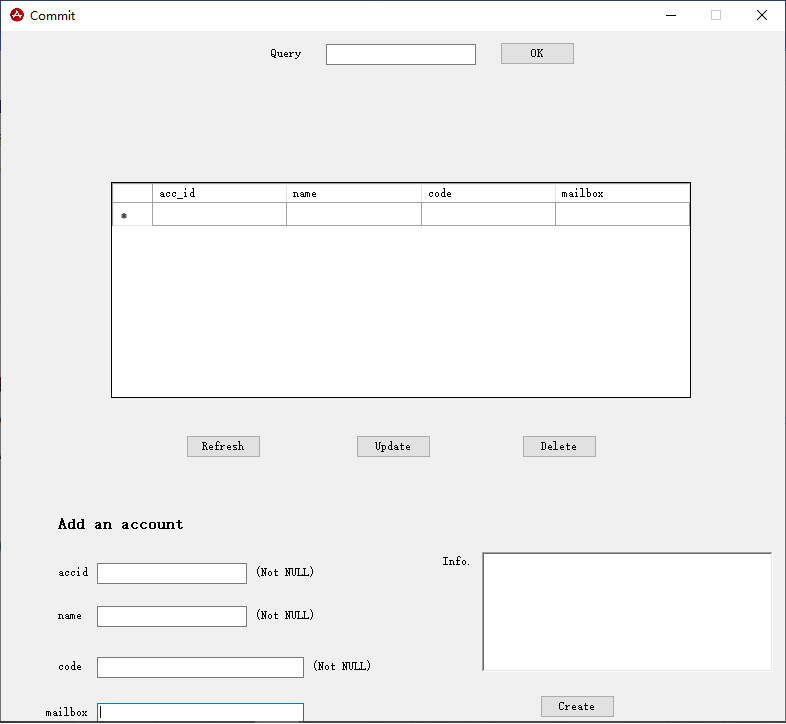Focus the accid input field
This screenshot has height=724, width=786.
[171, 573]
